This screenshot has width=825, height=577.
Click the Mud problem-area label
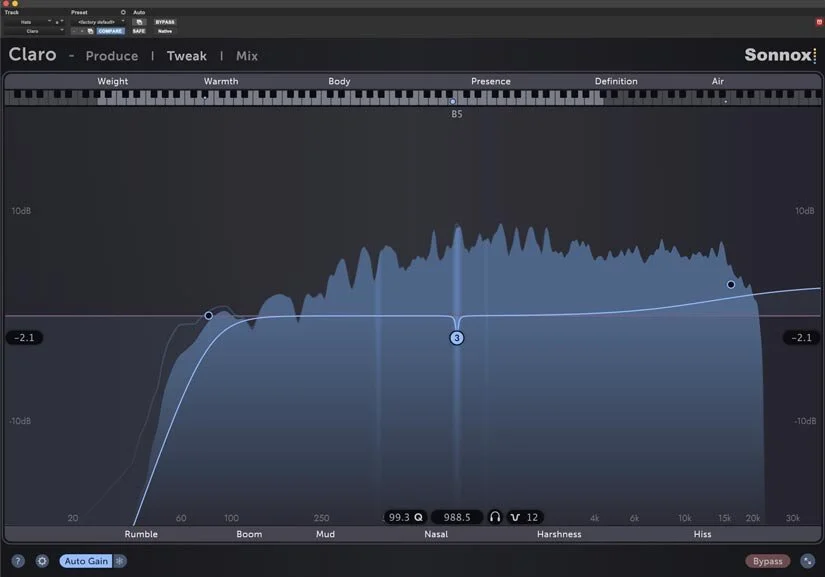click(325, 534)
